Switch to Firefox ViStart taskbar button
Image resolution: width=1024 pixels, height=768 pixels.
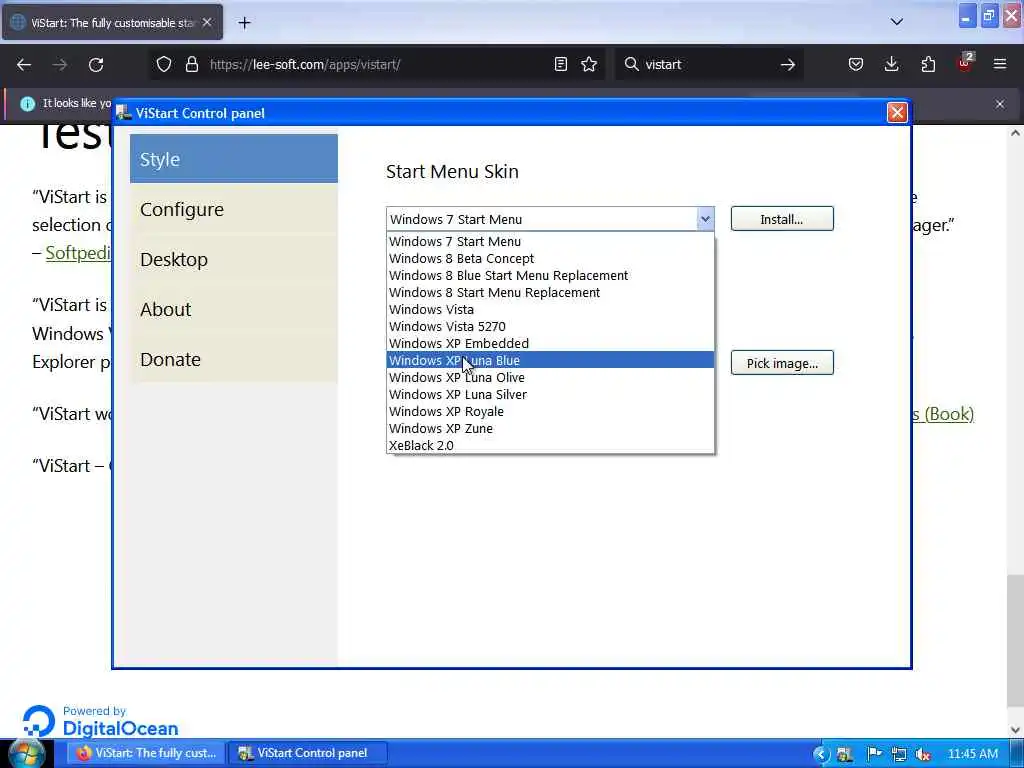(x=147, y=753)
